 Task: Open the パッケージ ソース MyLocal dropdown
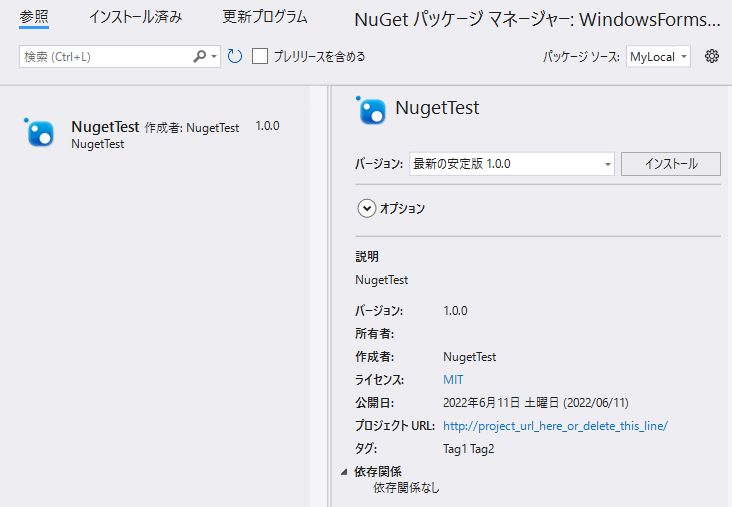658,56
